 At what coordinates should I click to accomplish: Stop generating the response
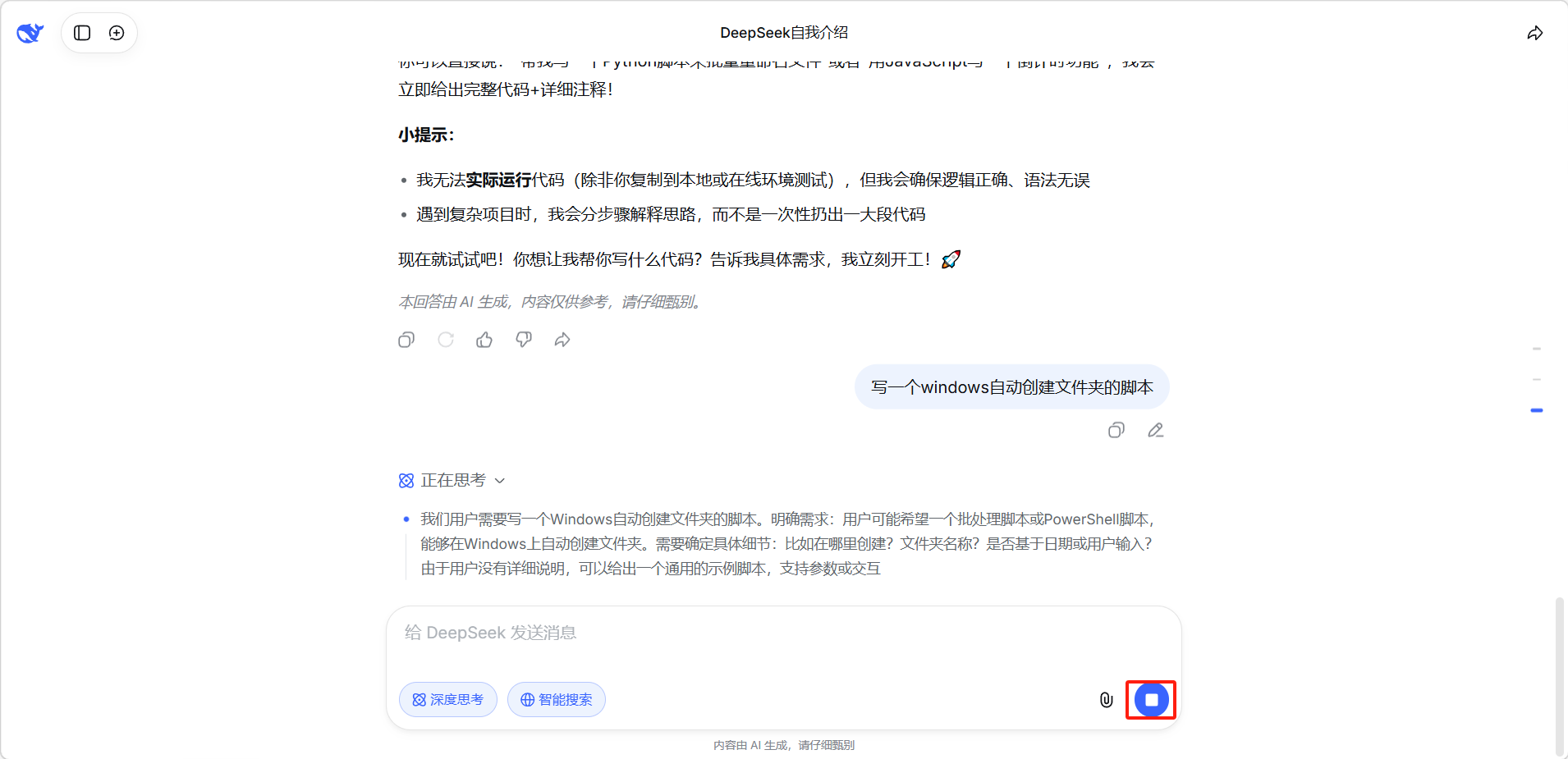click(1151, 700)
